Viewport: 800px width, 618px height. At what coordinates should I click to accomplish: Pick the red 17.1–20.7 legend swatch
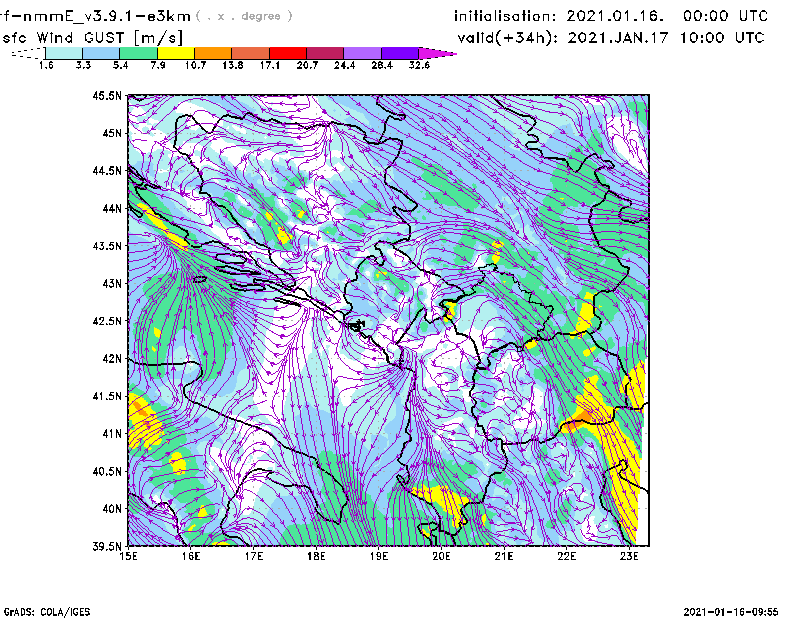coord(288,53)
